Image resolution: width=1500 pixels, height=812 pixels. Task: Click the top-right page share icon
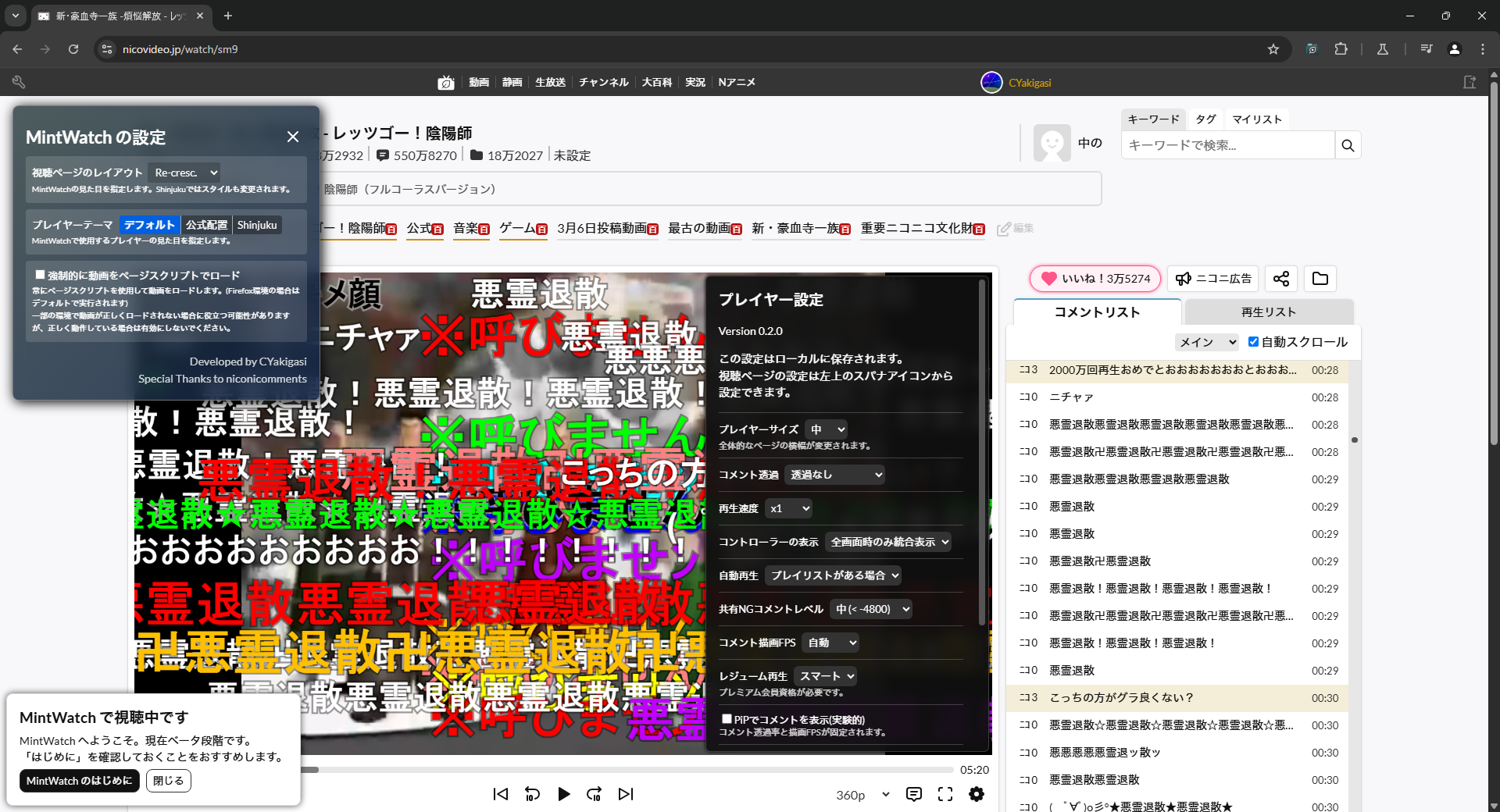1470,82
